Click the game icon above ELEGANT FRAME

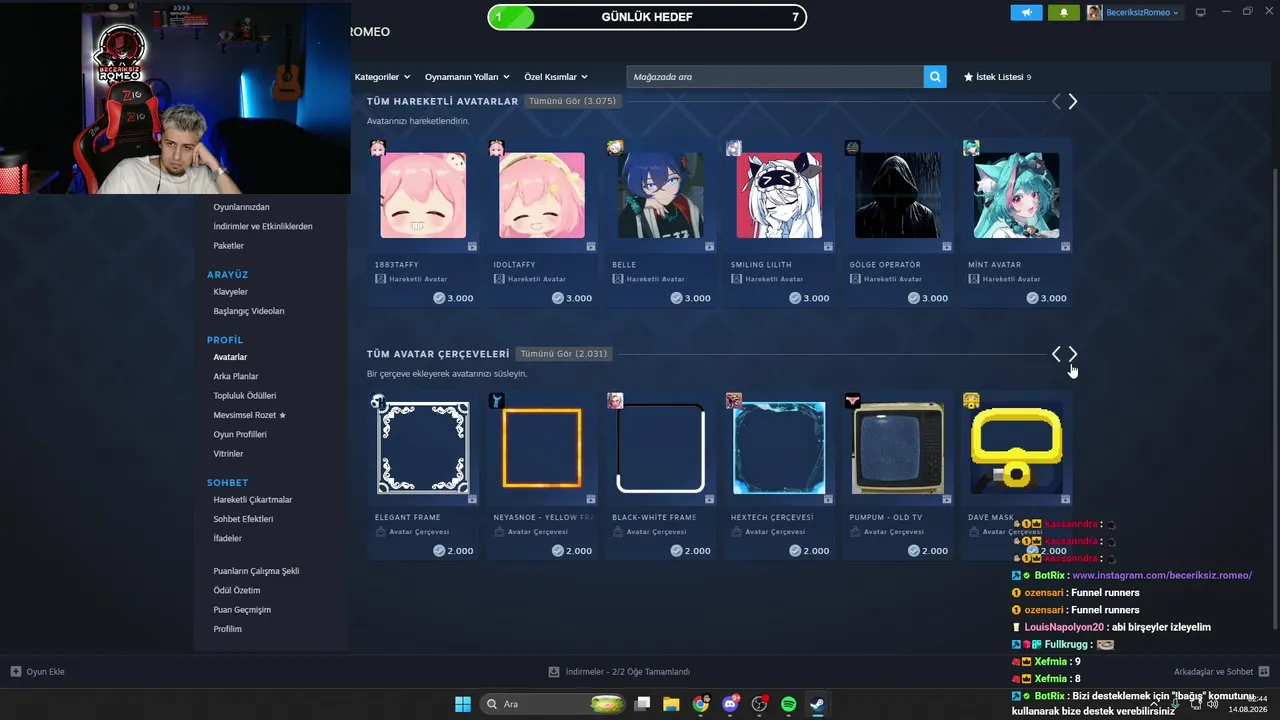[x=378, y=401]
